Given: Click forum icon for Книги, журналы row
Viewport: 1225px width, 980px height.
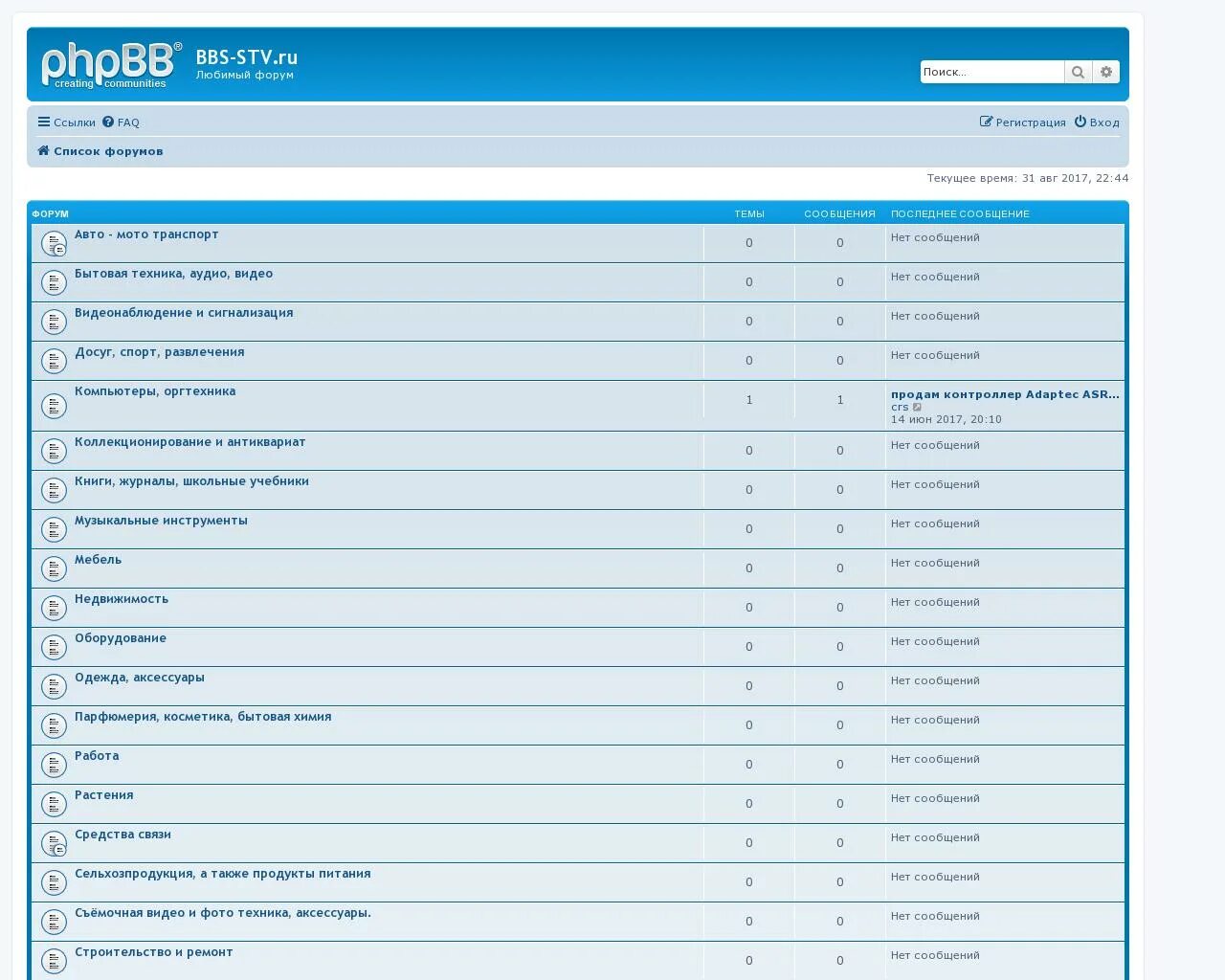Looking at the screenshot, I should coord(54,490).
